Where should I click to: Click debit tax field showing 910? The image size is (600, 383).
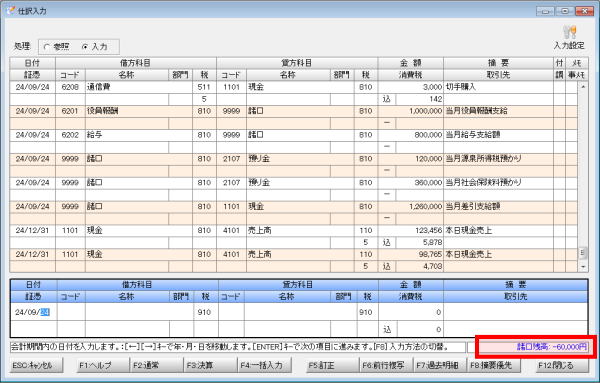tap(205, 312)
